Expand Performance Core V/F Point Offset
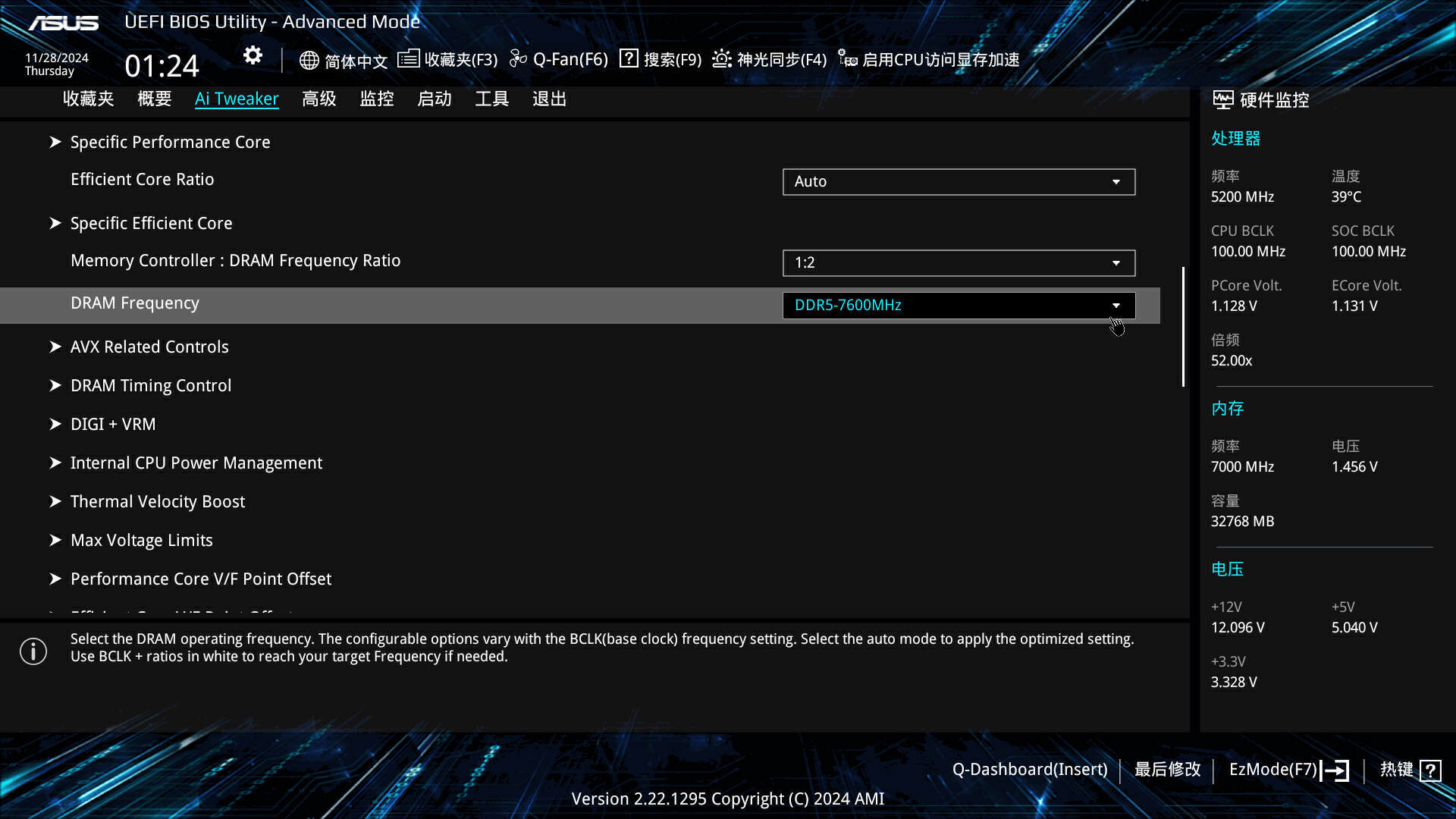Screen dimensions: 1456x819 tap(201, 579)
